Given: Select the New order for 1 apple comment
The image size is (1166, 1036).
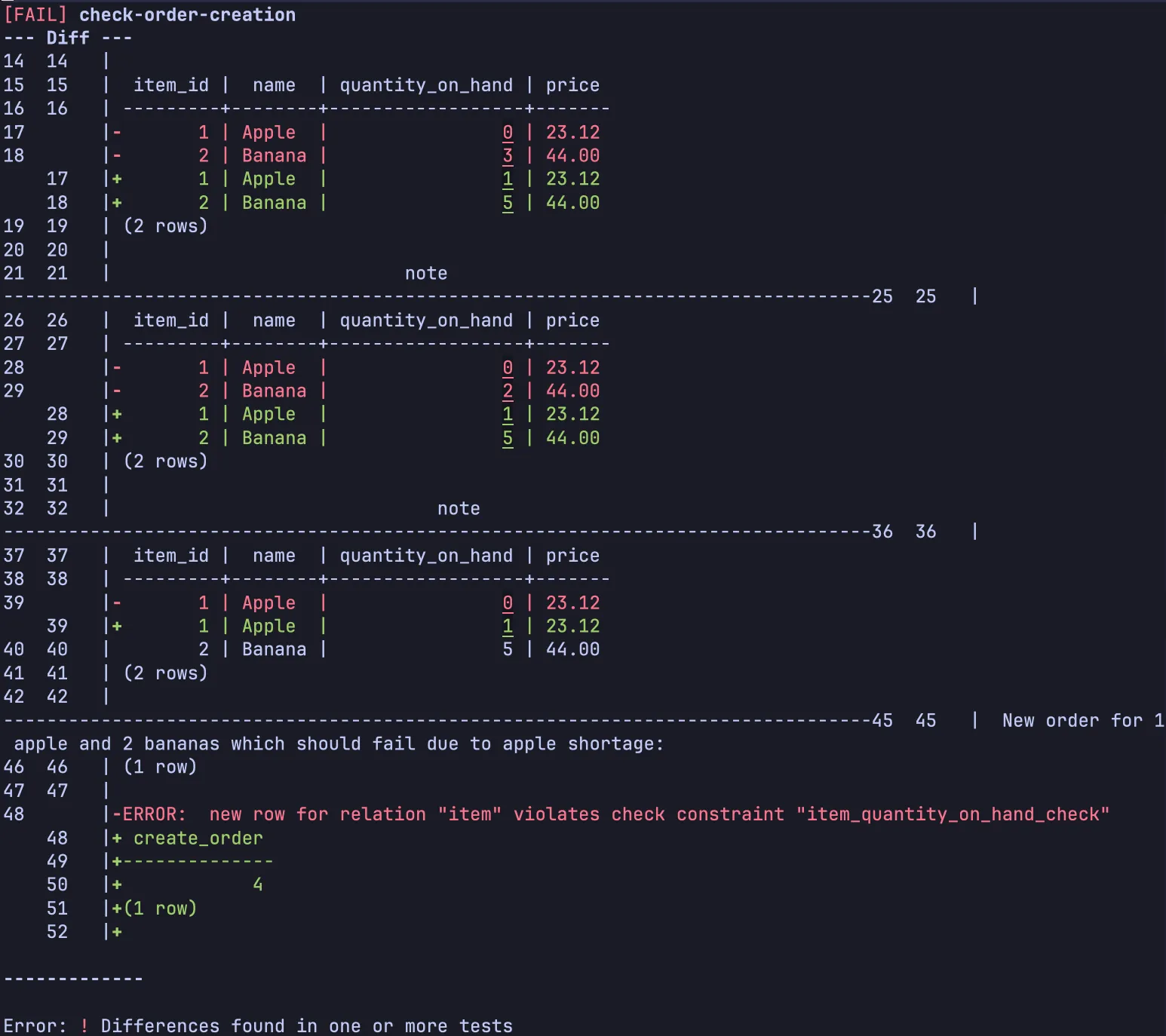Looking at the screenshot, I should [1082, 720].
